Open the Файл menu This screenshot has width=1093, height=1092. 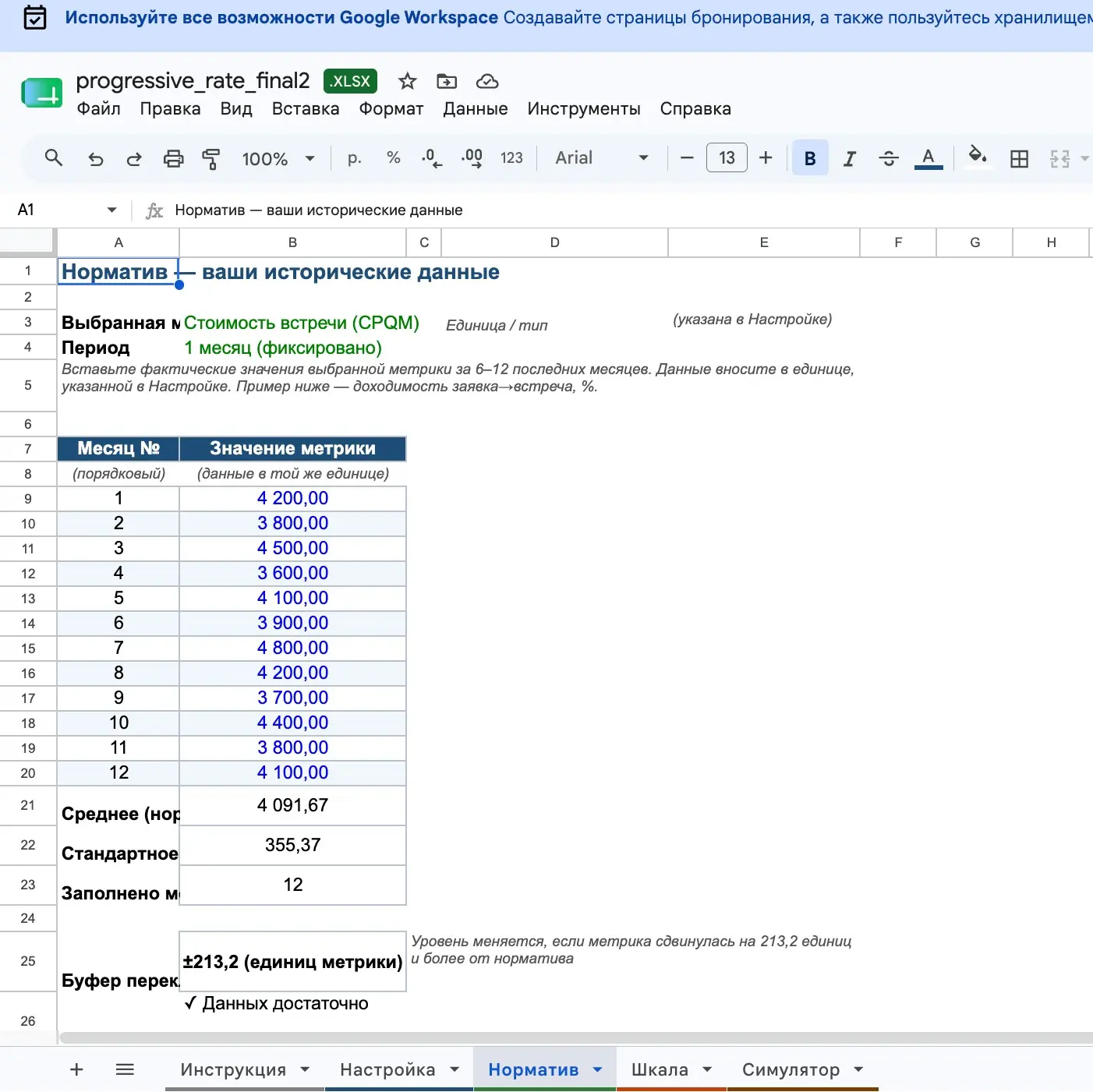(x=98, y=109)
